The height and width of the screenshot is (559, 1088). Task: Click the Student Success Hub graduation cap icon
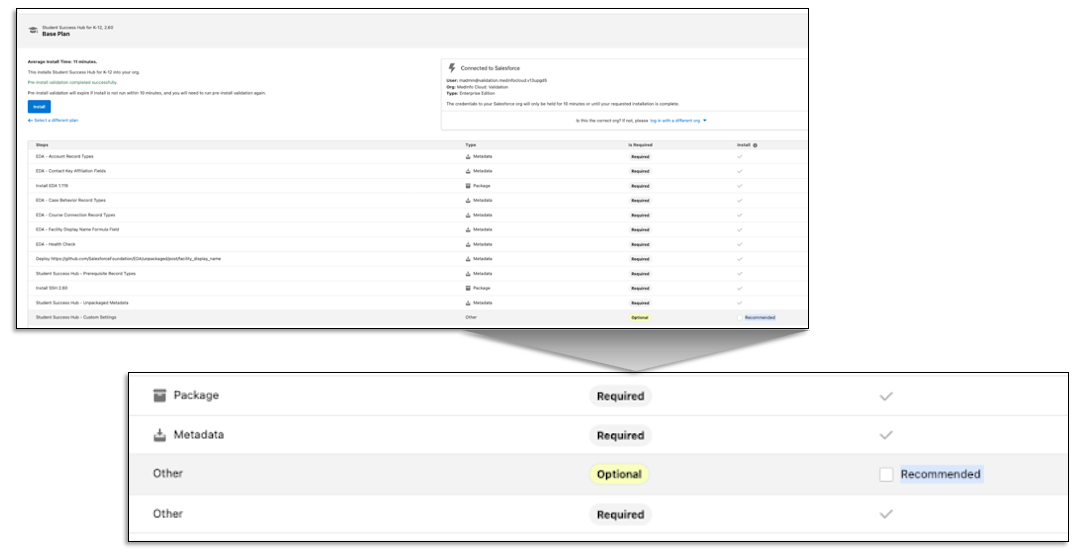click(x=34, y=30)
